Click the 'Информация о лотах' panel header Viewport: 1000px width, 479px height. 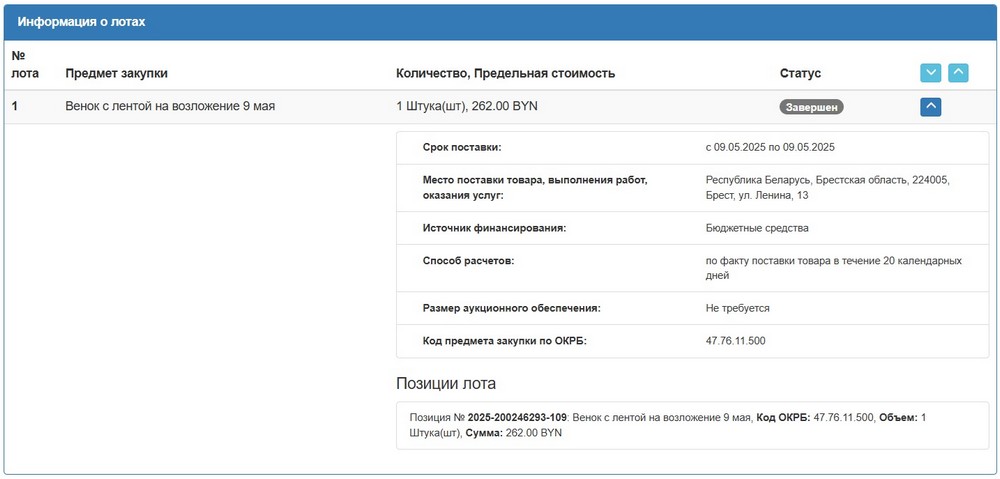point(87,21)
